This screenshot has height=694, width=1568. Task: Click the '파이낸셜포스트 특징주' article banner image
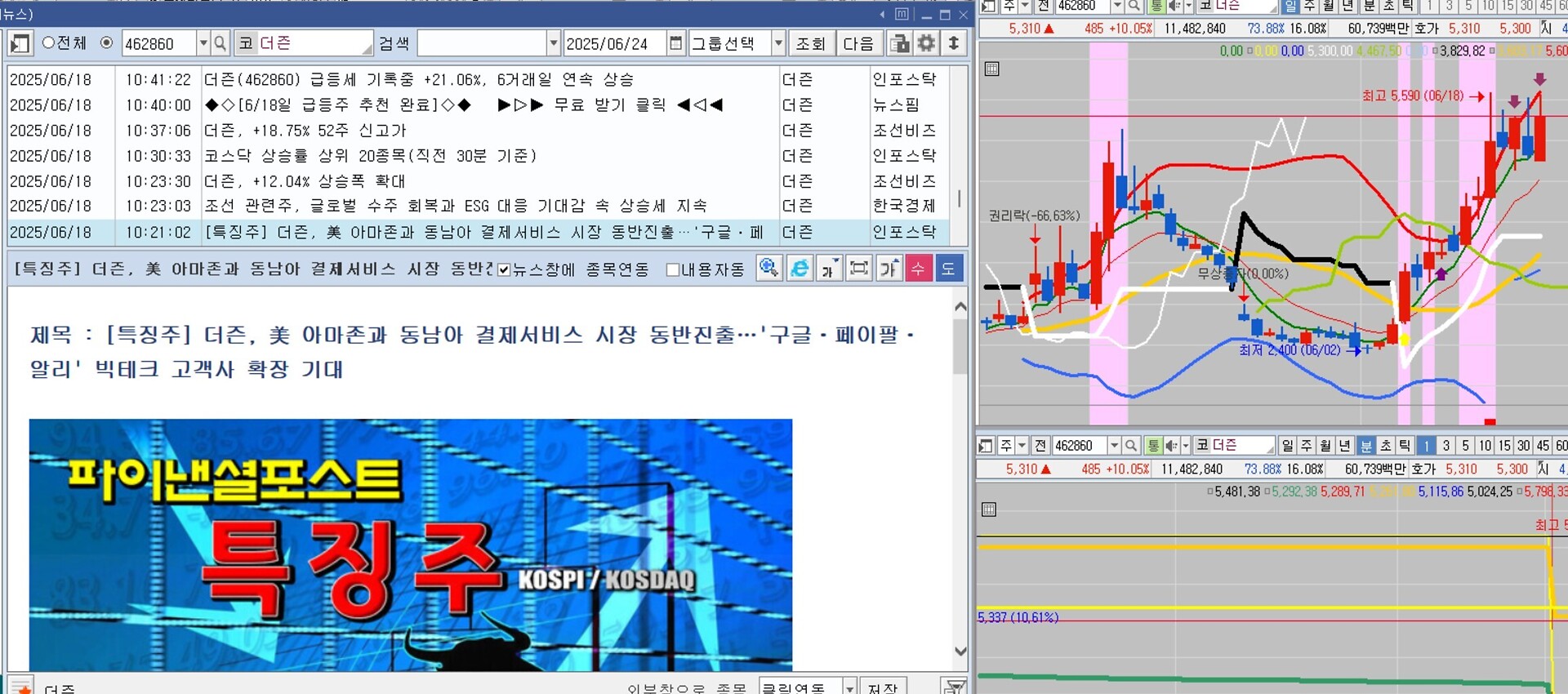[411, 545]
